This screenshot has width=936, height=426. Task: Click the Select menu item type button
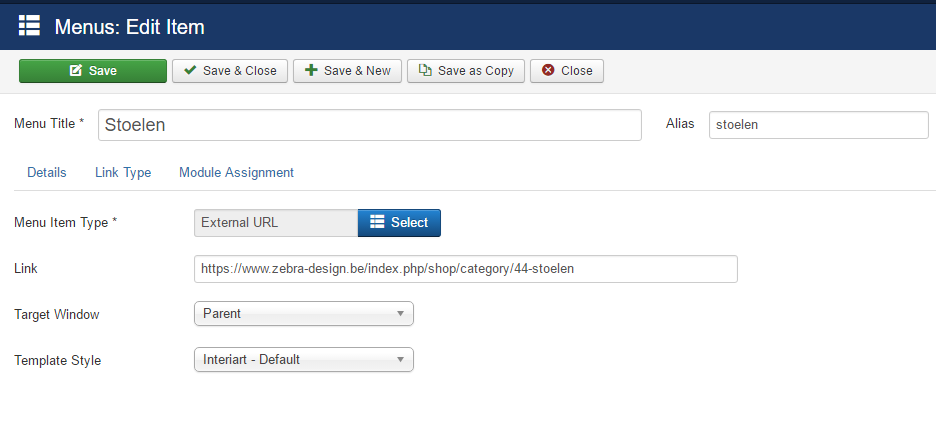(399, 223)
